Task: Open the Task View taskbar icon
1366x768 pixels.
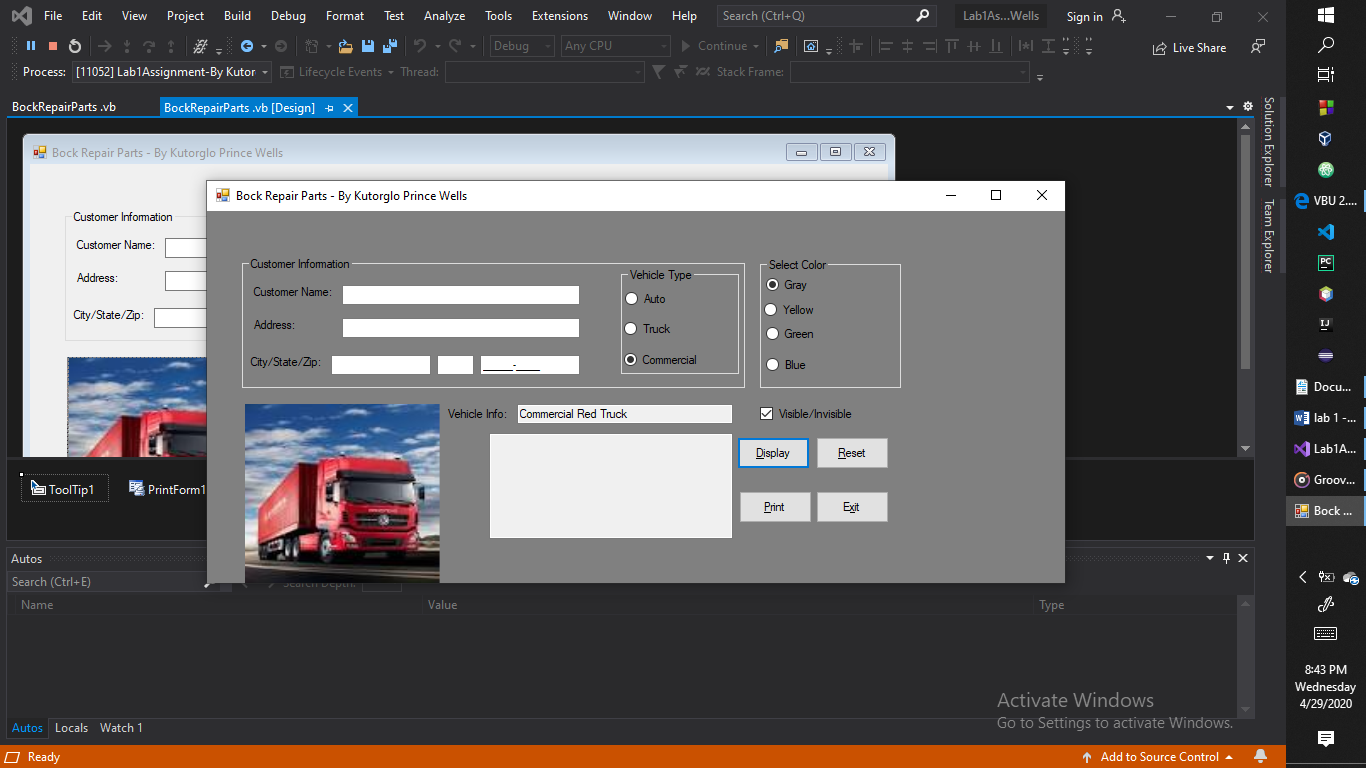Action: click(1326, 75)
